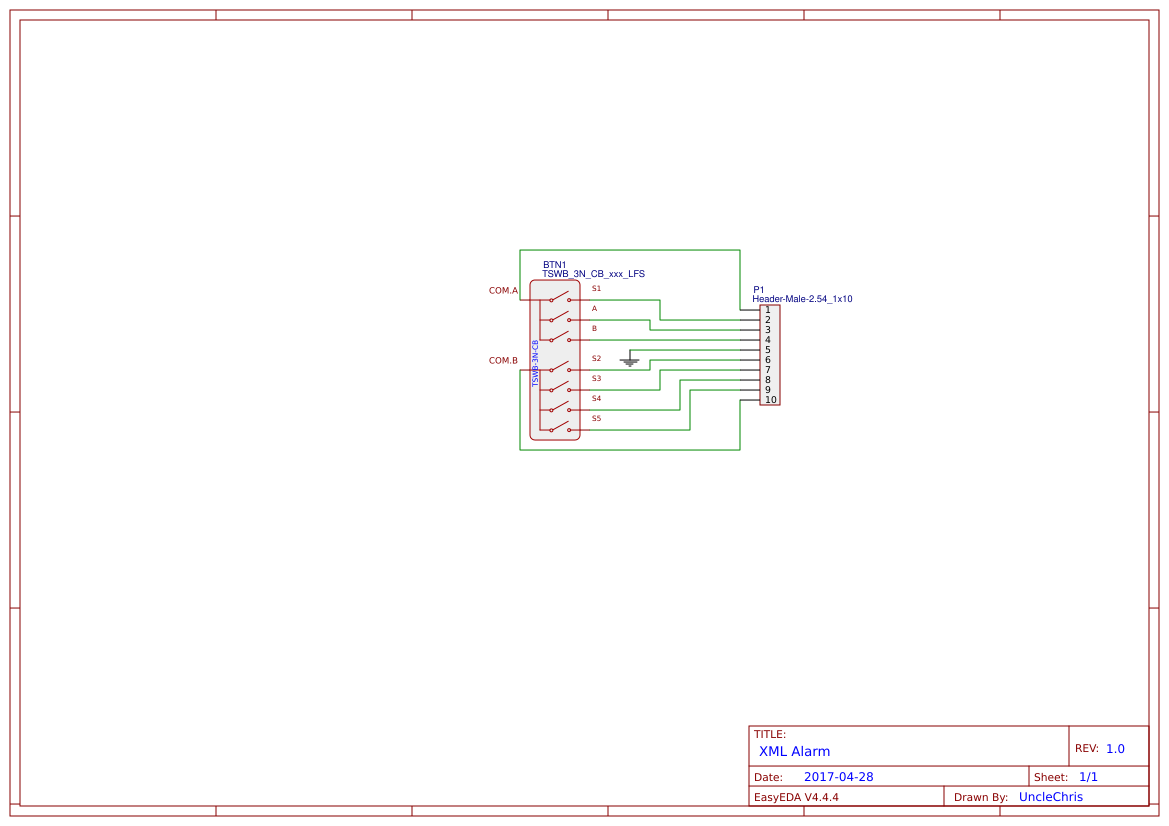Select the COM.A pin label
The image size is (1169, 826).
[x=503, y=290]
